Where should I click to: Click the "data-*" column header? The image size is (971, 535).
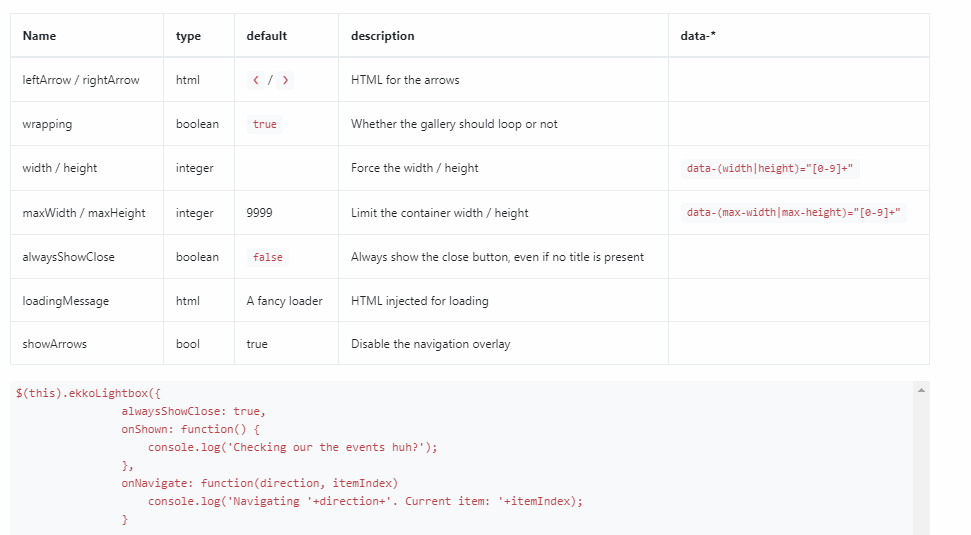(698, 36)
